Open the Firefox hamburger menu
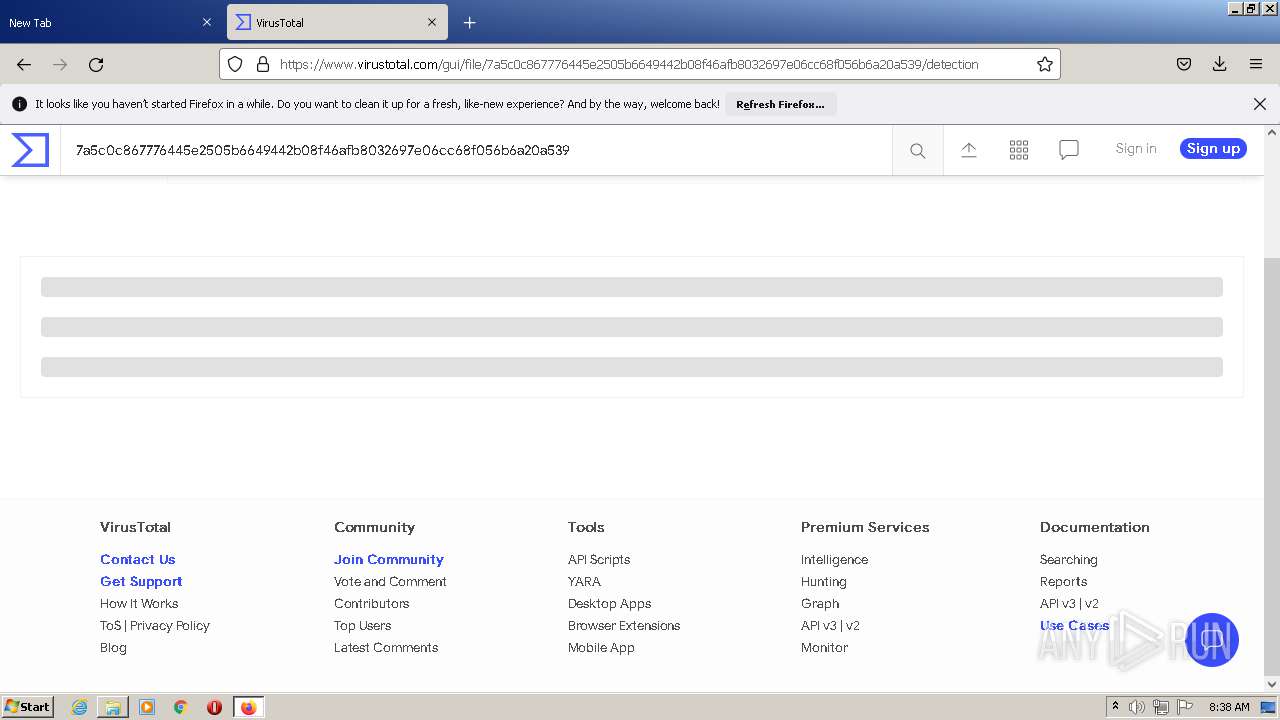The width and height of the screenshot is (1280, 720). coord(1256,64)
